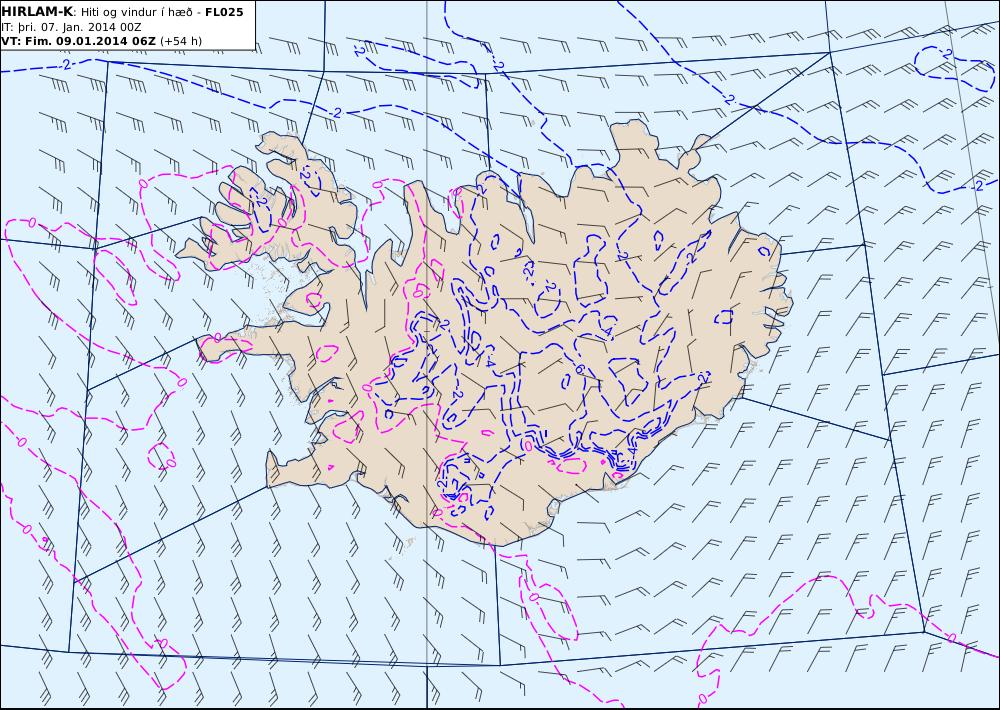The image size is (1000, 710).
Task: Click the FL025 flight level label
Action: click(x=224, y=12)
